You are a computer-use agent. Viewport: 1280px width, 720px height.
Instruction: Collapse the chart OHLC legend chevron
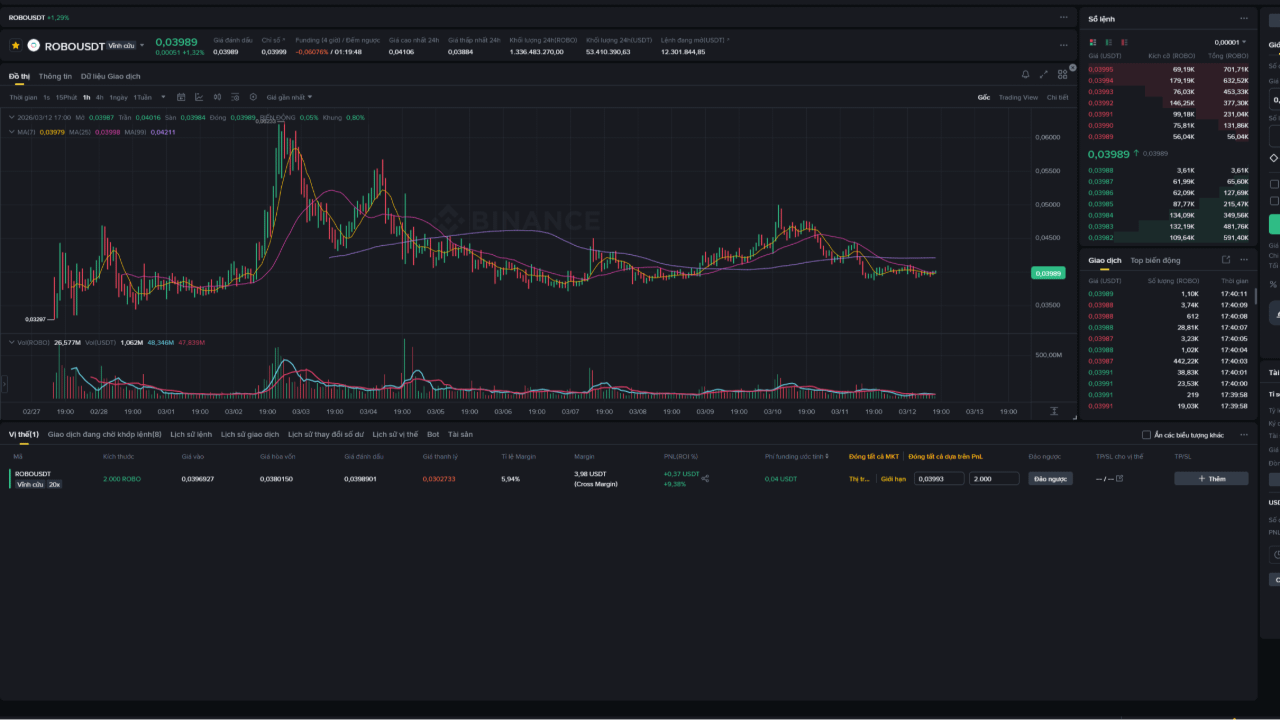(12, 117)
